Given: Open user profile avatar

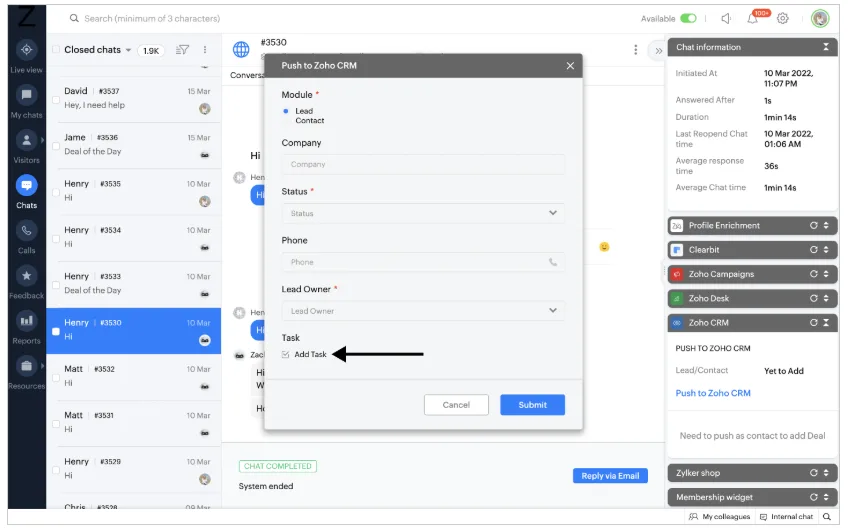Looking at the screenshot, I should coord(820,18).
